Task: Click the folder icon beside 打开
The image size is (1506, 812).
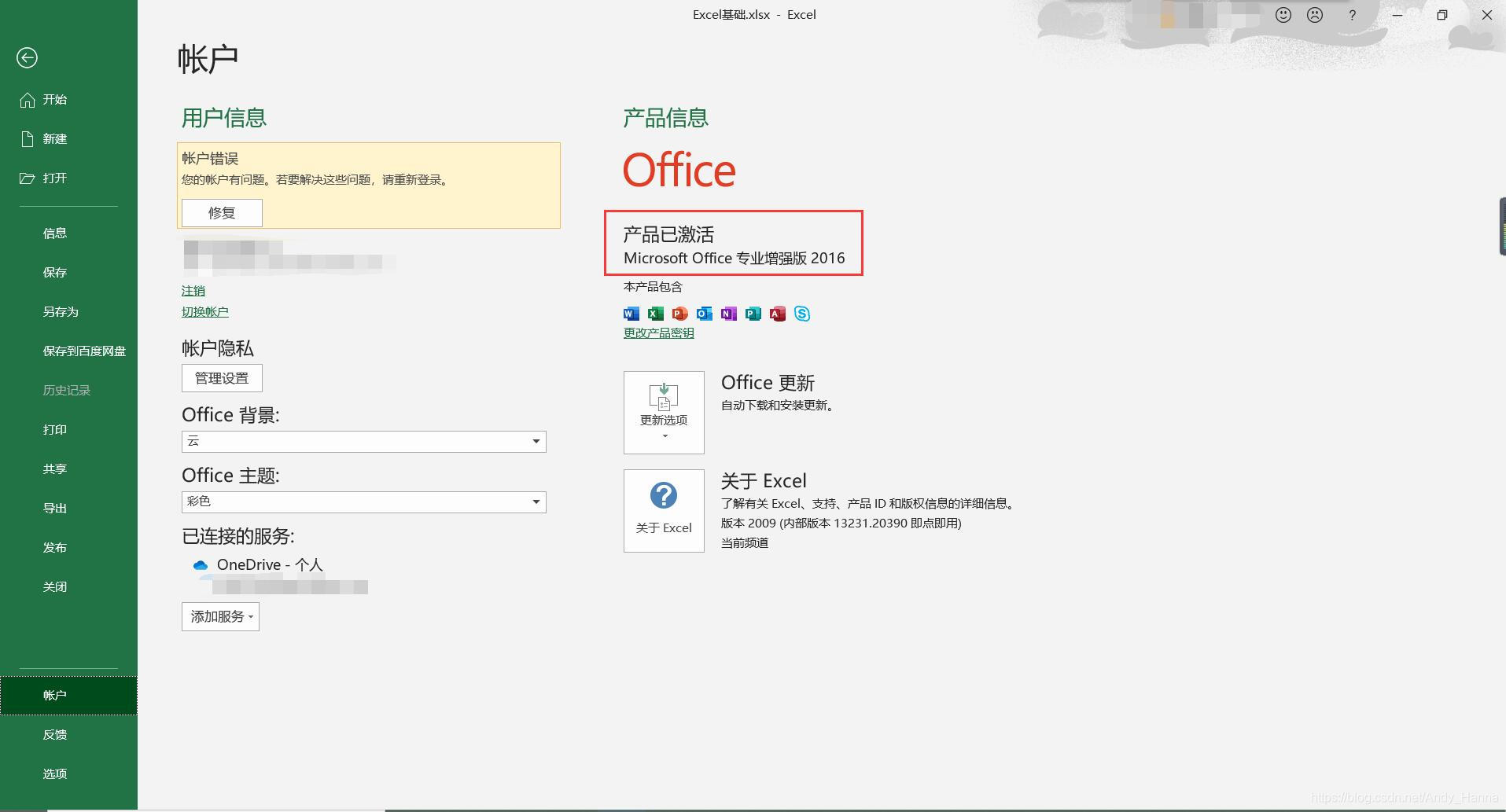Action: tap(28, 178)
